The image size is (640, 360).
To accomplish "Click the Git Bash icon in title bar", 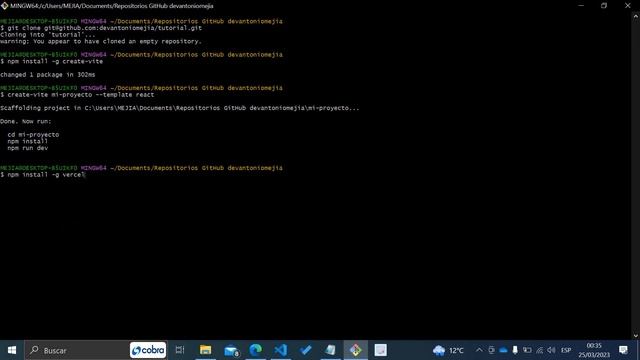I will pyautogui.click(x=4, y=6).
